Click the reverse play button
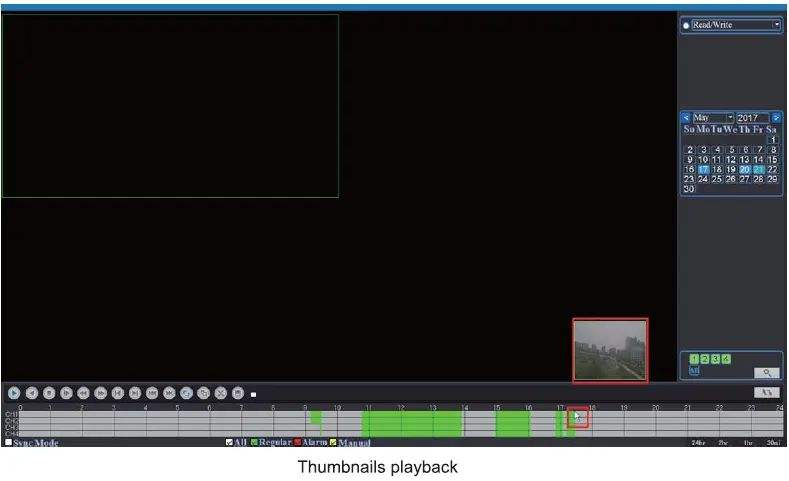This screenshot has width=789, height=481. [x=32, y=393]
